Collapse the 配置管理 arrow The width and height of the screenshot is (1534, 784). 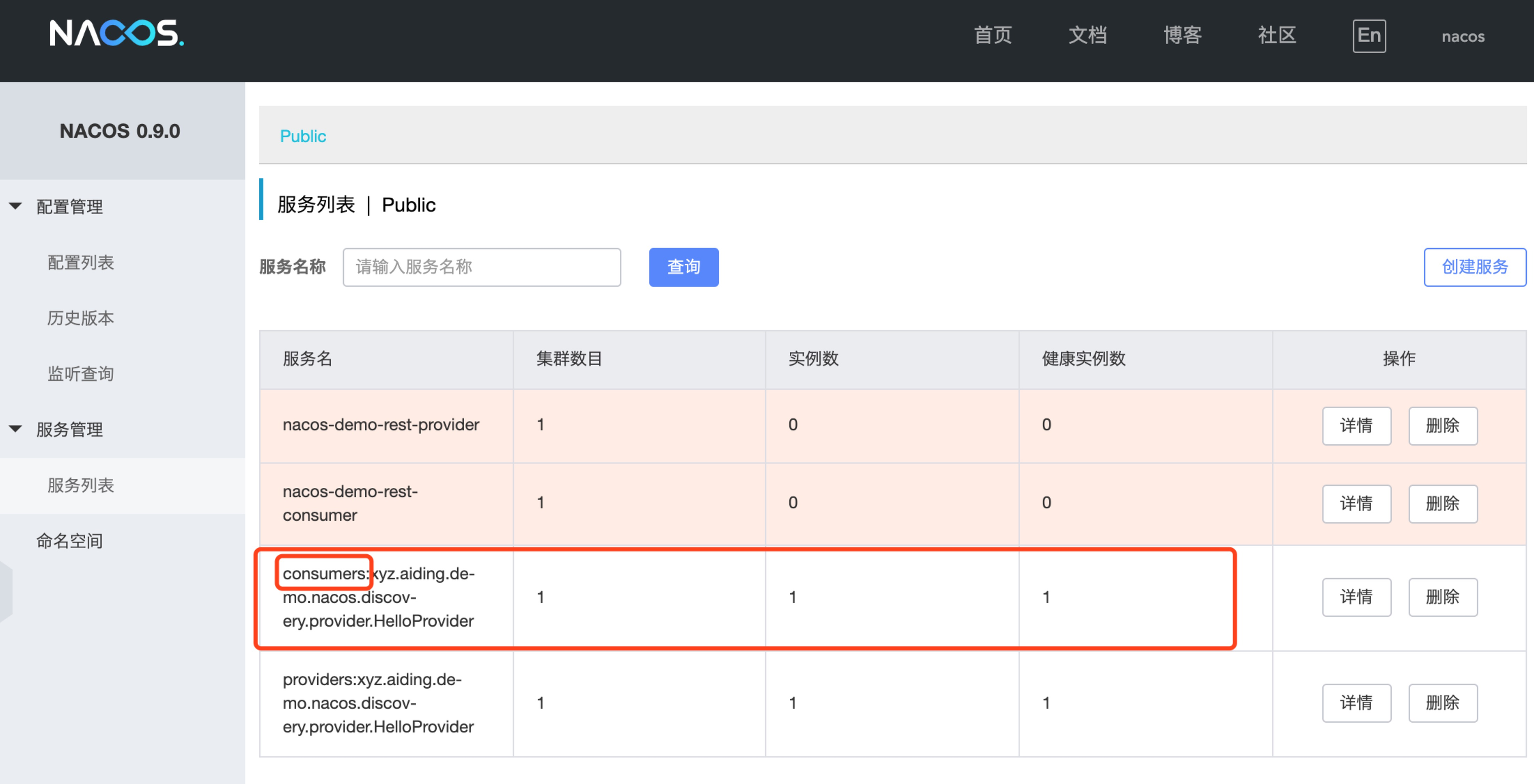pyautogui.click(x=16, y=206)
